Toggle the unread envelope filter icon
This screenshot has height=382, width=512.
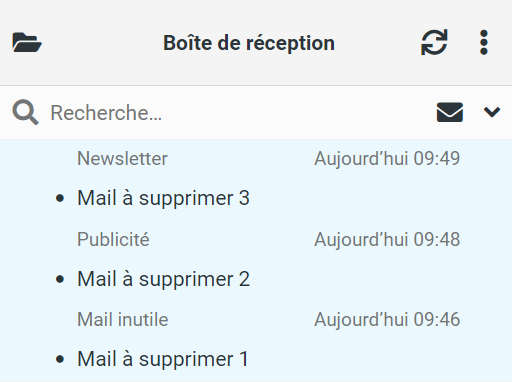[x=450, y=112]
